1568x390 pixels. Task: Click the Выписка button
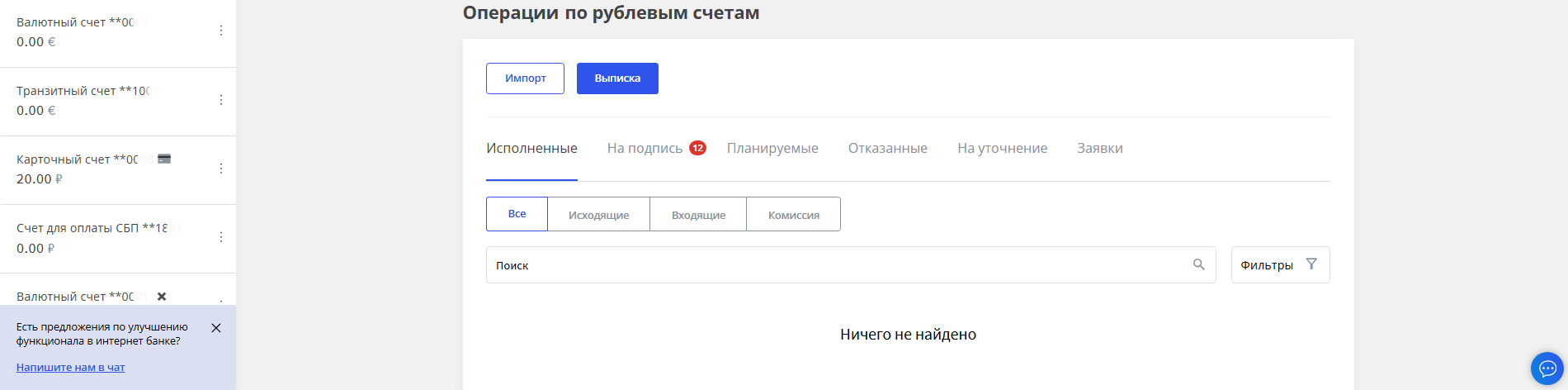[617, 78]
